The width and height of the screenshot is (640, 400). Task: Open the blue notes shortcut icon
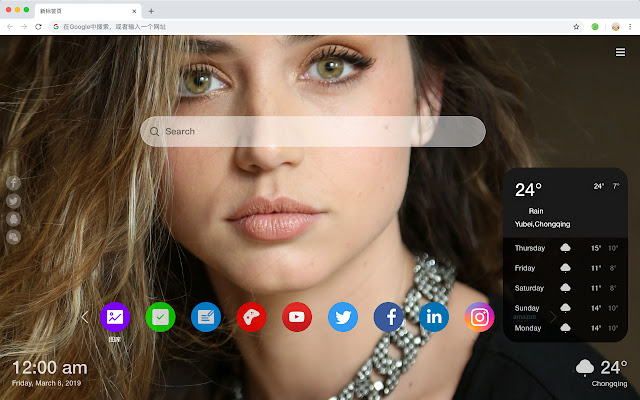click(206, 317)
